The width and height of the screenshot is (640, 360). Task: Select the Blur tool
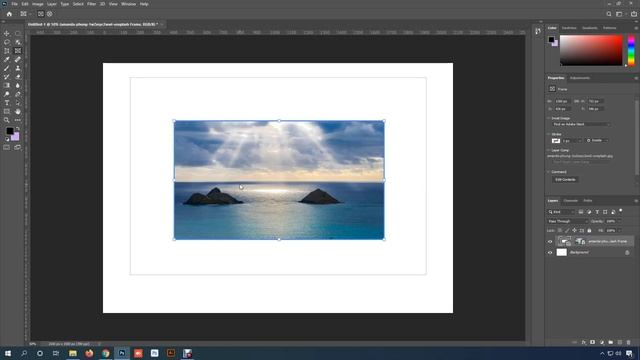pos(18,85)
